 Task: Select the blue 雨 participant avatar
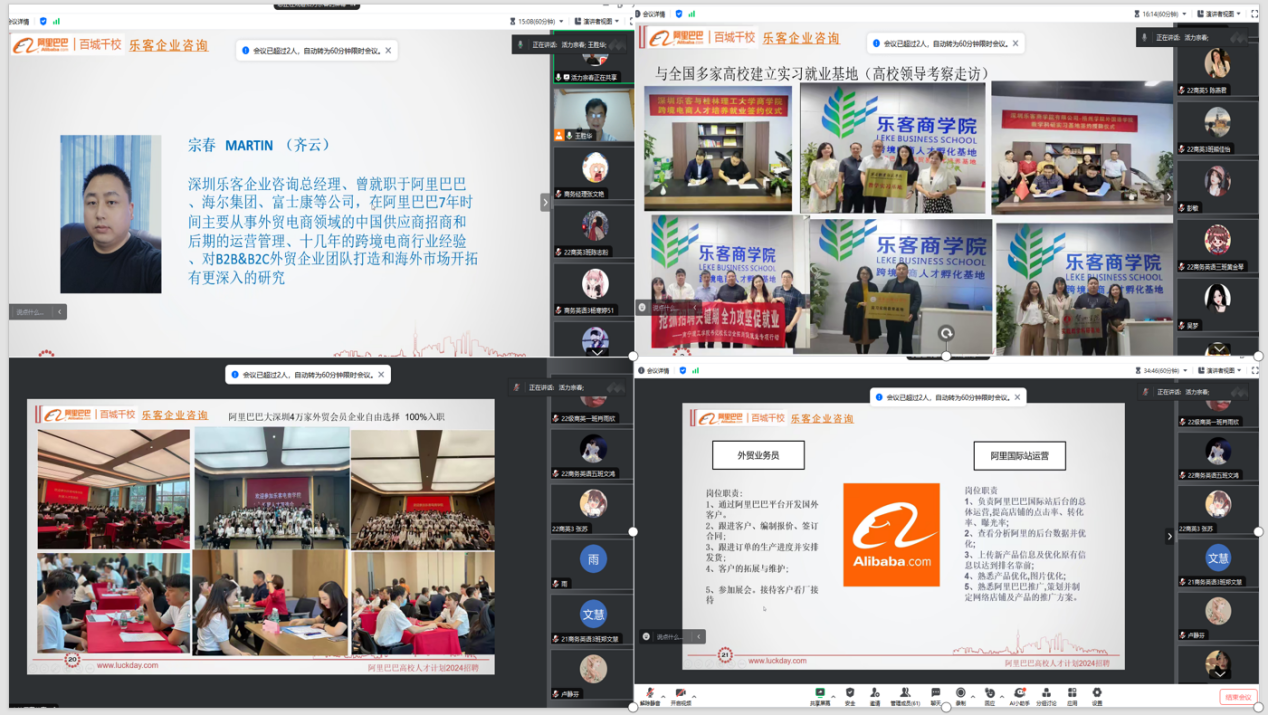(x=593, y=560)
